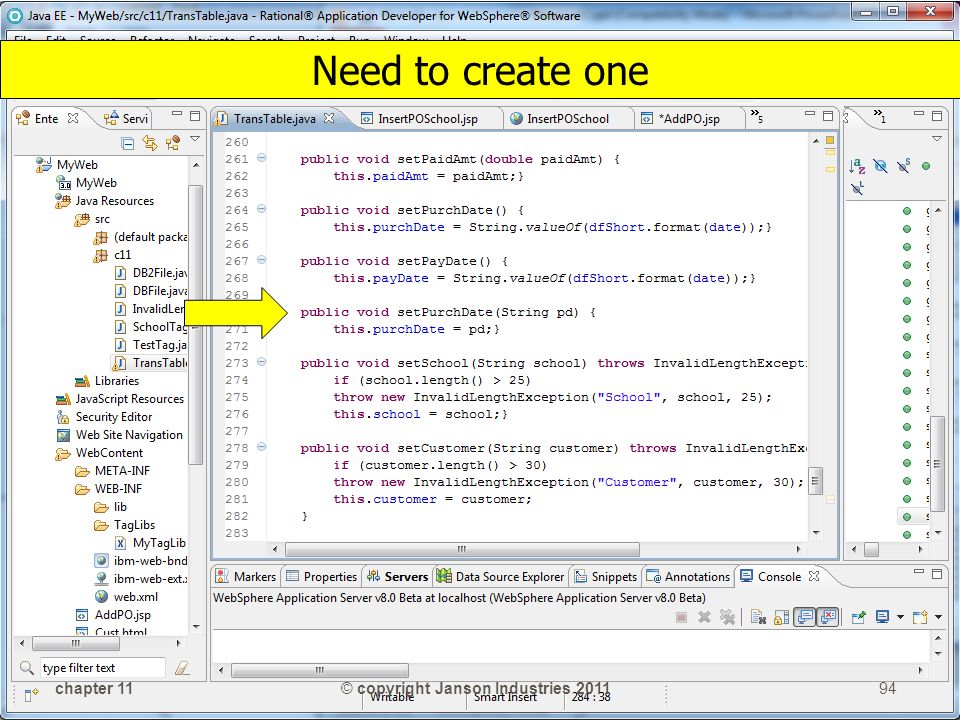Open Display Selected Console dropdown arrow

point(900,617)
